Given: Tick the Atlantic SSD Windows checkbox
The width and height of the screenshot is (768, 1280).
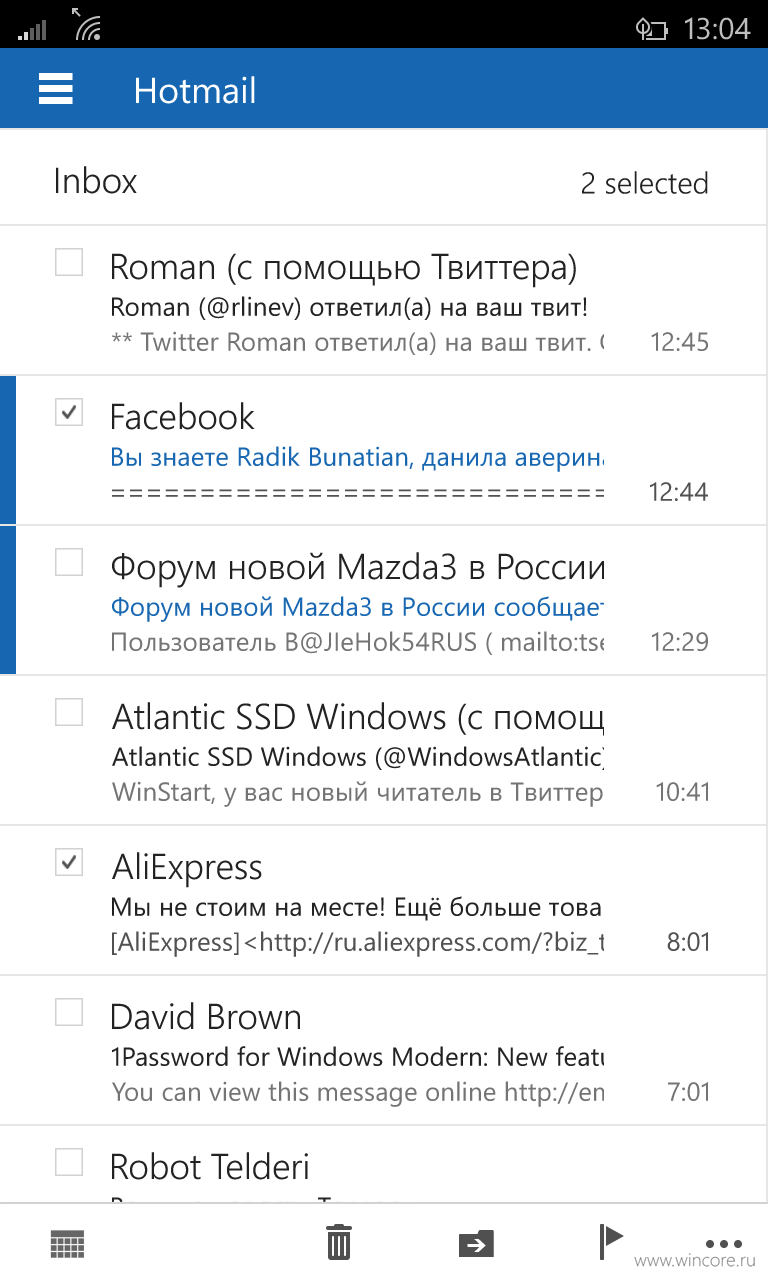Looking at the screenshot, I should click(68, 712).
